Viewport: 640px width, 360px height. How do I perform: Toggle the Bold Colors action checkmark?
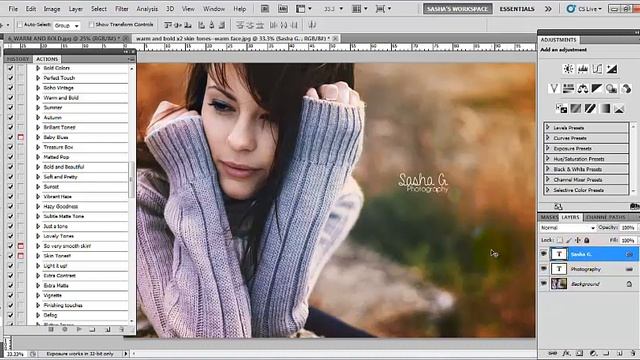click(x=11, y=68)
